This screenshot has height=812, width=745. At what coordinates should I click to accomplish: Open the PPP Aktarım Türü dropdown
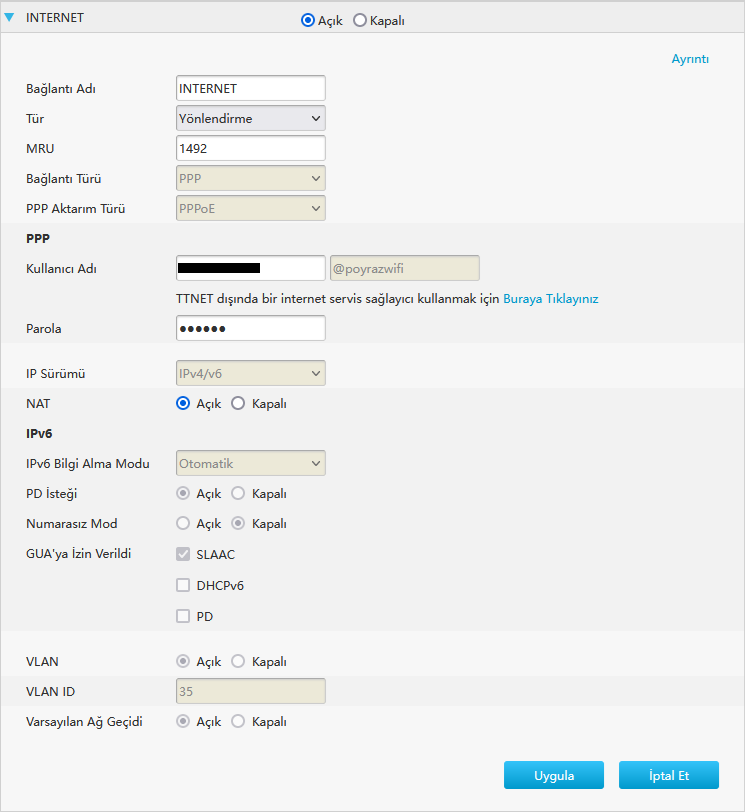(x=251, y=208)
